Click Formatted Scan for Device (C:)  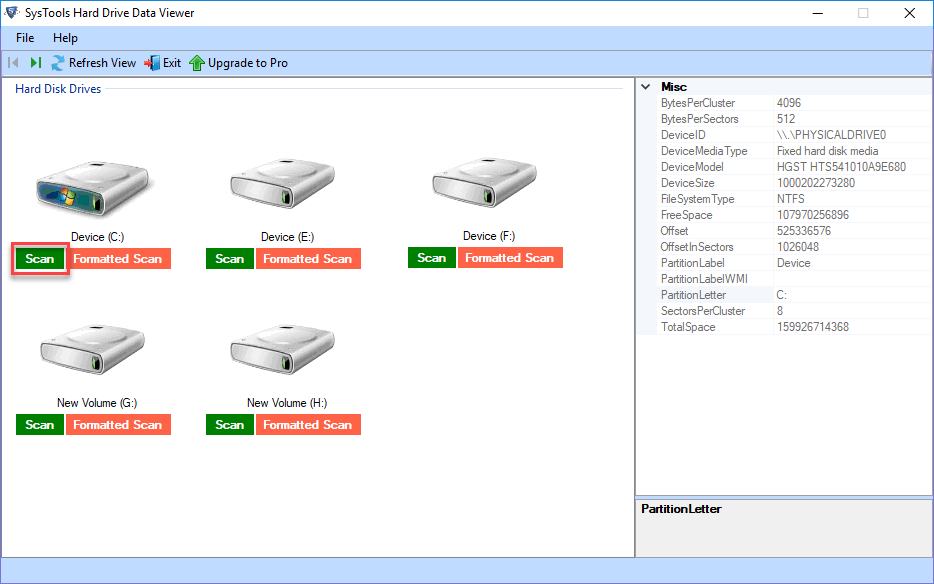[x=118, y=259]
